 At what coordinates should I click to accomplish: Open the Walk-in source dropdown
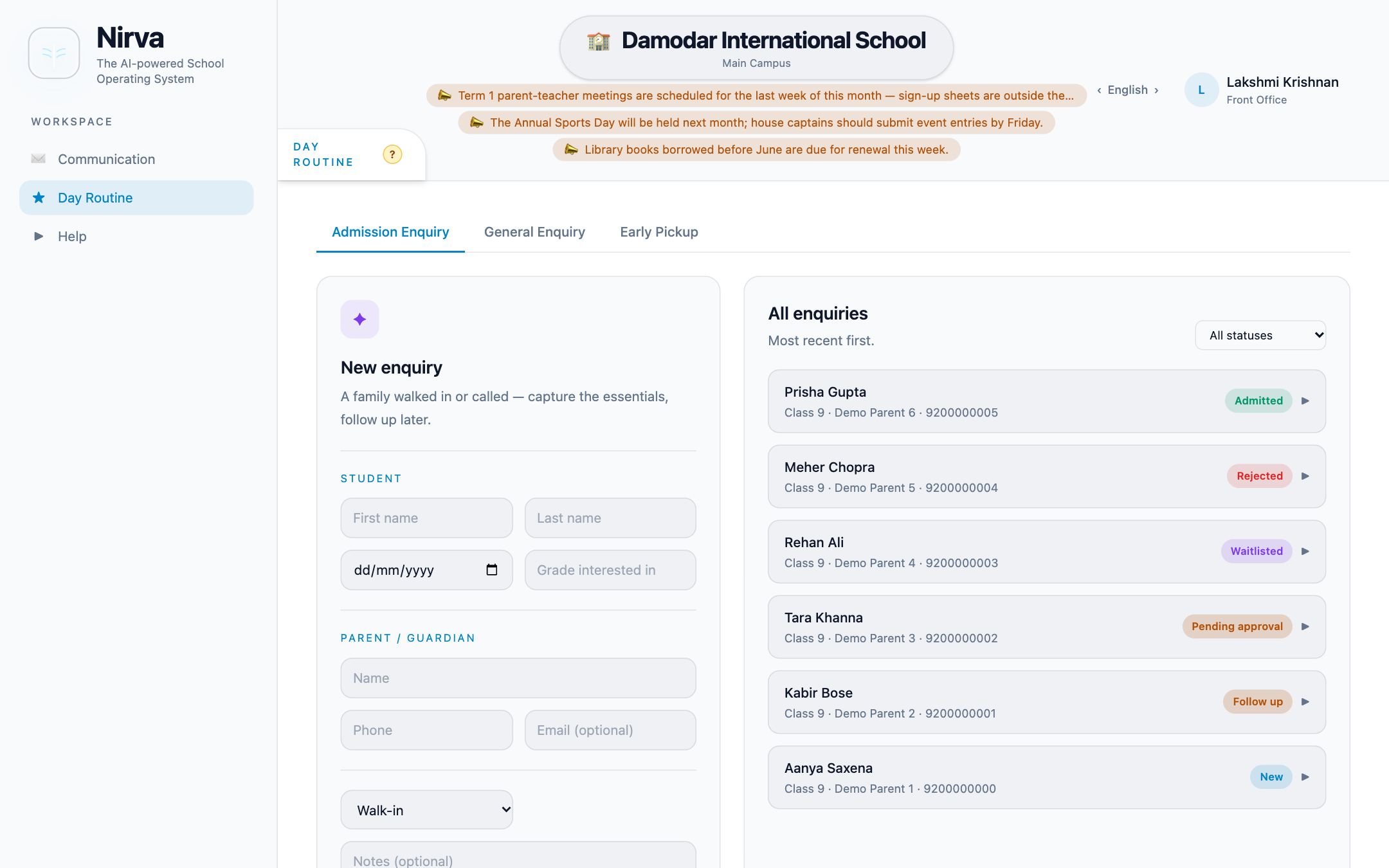tap(426, 809)
